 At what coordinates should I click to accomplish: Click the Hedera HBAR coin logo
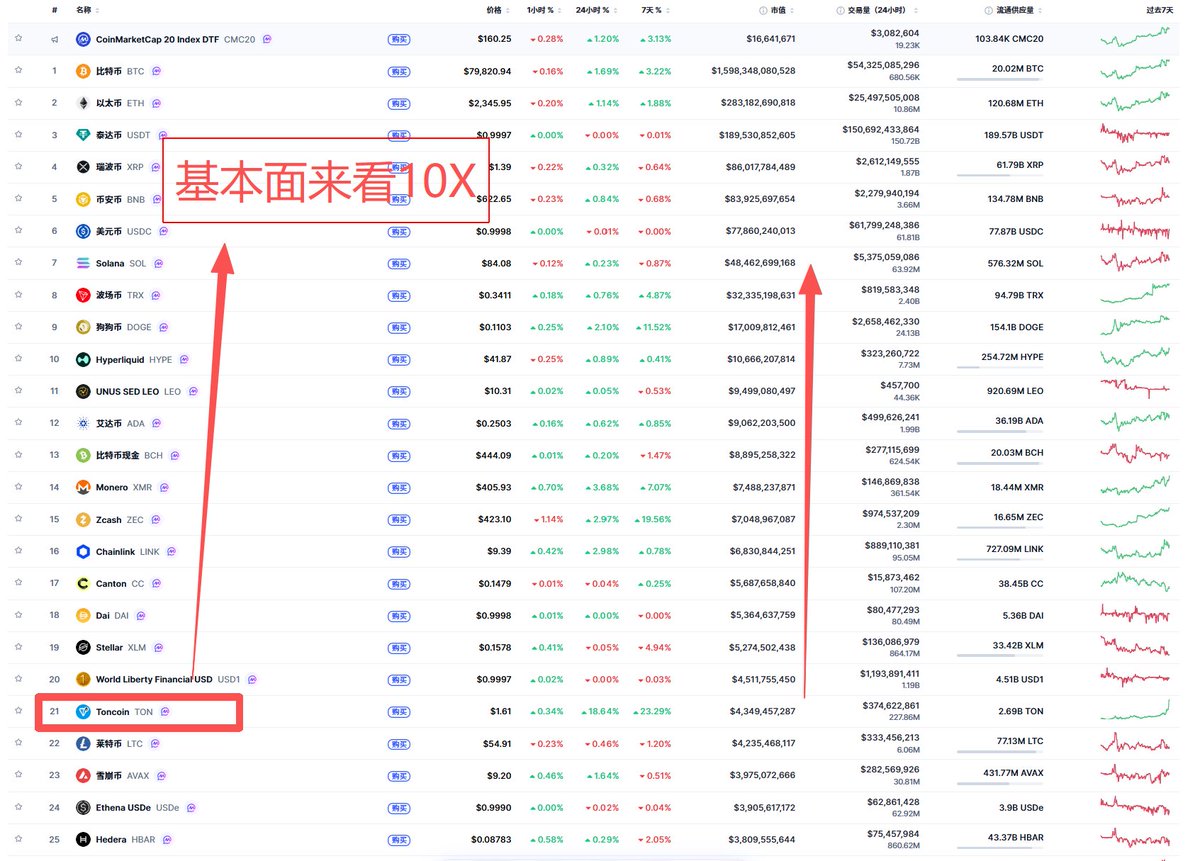click(84, 839)
